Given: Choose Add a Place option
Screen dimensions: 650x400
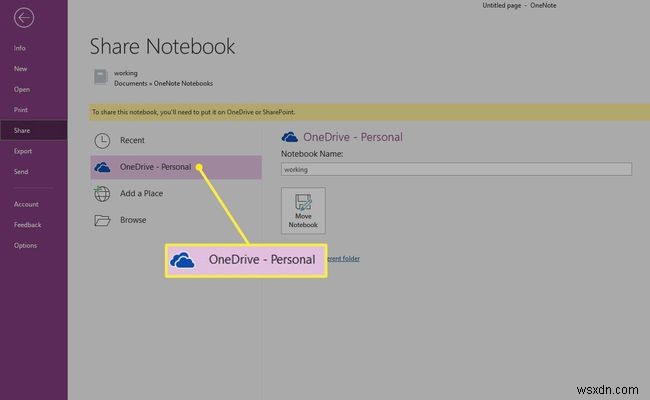Looking at the screenshot, I should click(x=176, y=194).
